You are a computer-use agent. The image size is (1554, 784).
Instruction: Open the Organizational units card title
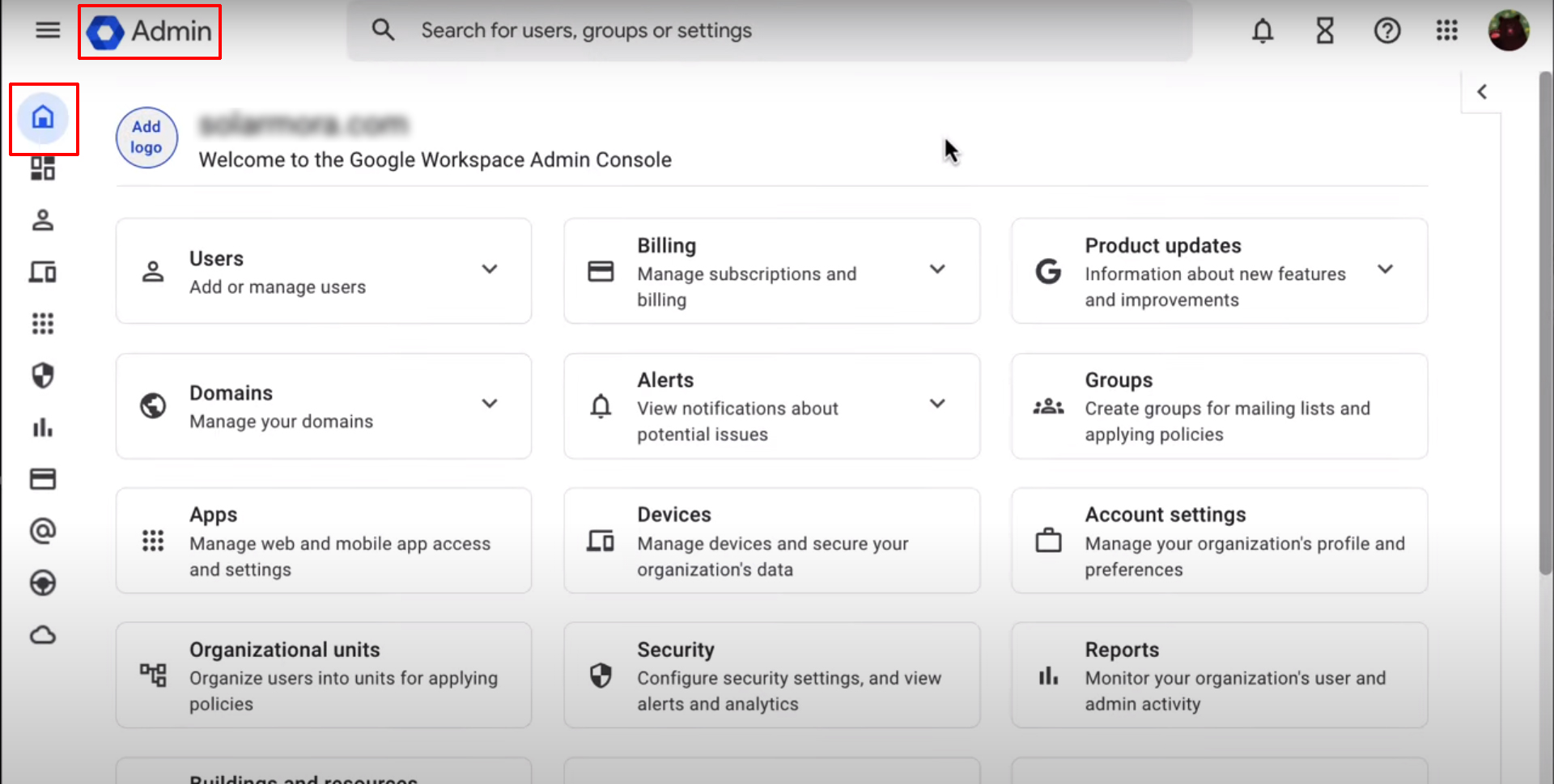(285, 650)
